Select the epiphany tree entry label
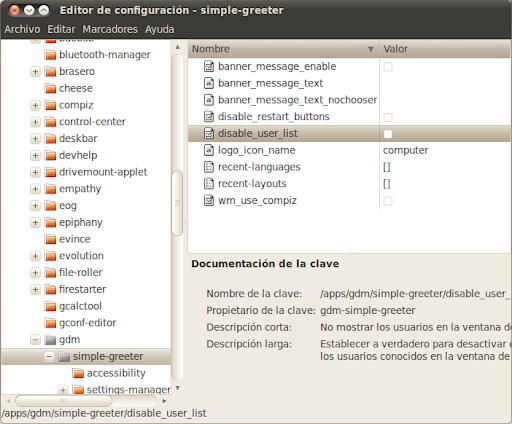Screen dimensions: 512x424 [81, 222]
